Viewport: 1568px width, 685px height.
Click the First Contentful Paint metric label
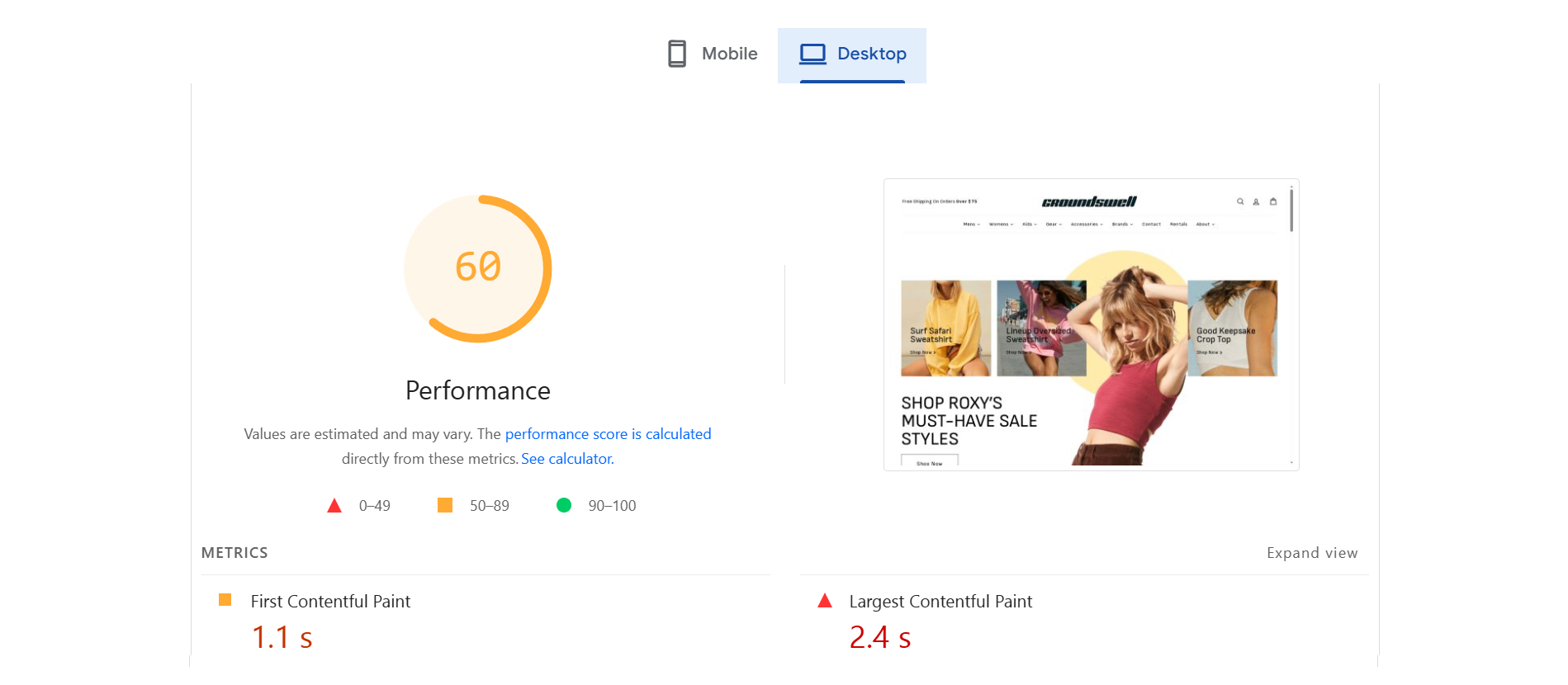click(x=330, y=602)
